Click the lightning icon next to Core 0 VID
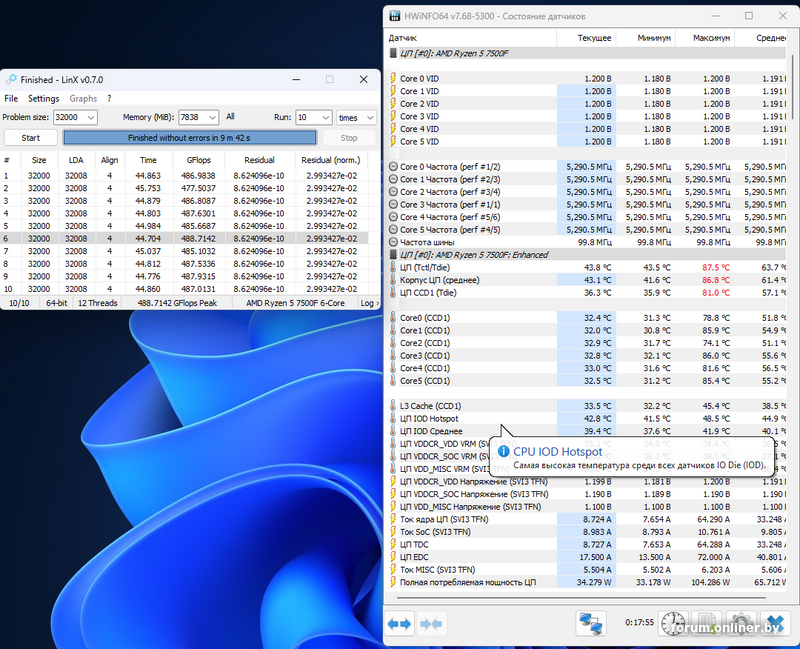Screen dimensions: 800x649 393,78
